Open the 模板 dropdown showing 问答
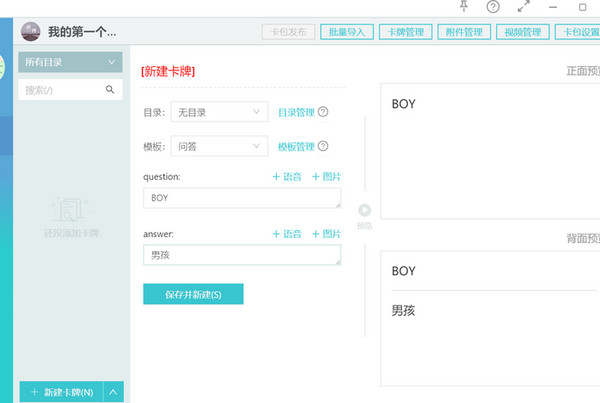 tap(218, 147)
